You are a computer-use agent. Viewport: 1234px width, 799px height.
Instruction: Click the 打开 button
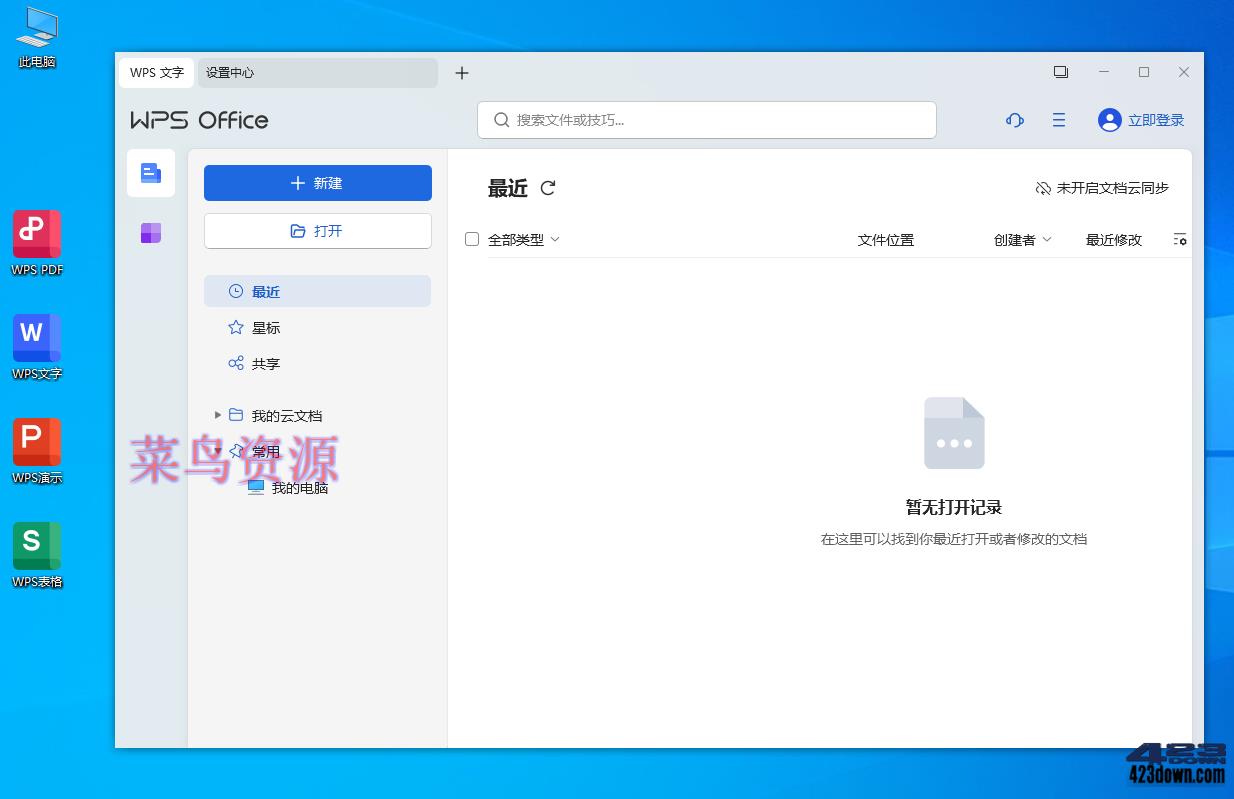[317, 230]
